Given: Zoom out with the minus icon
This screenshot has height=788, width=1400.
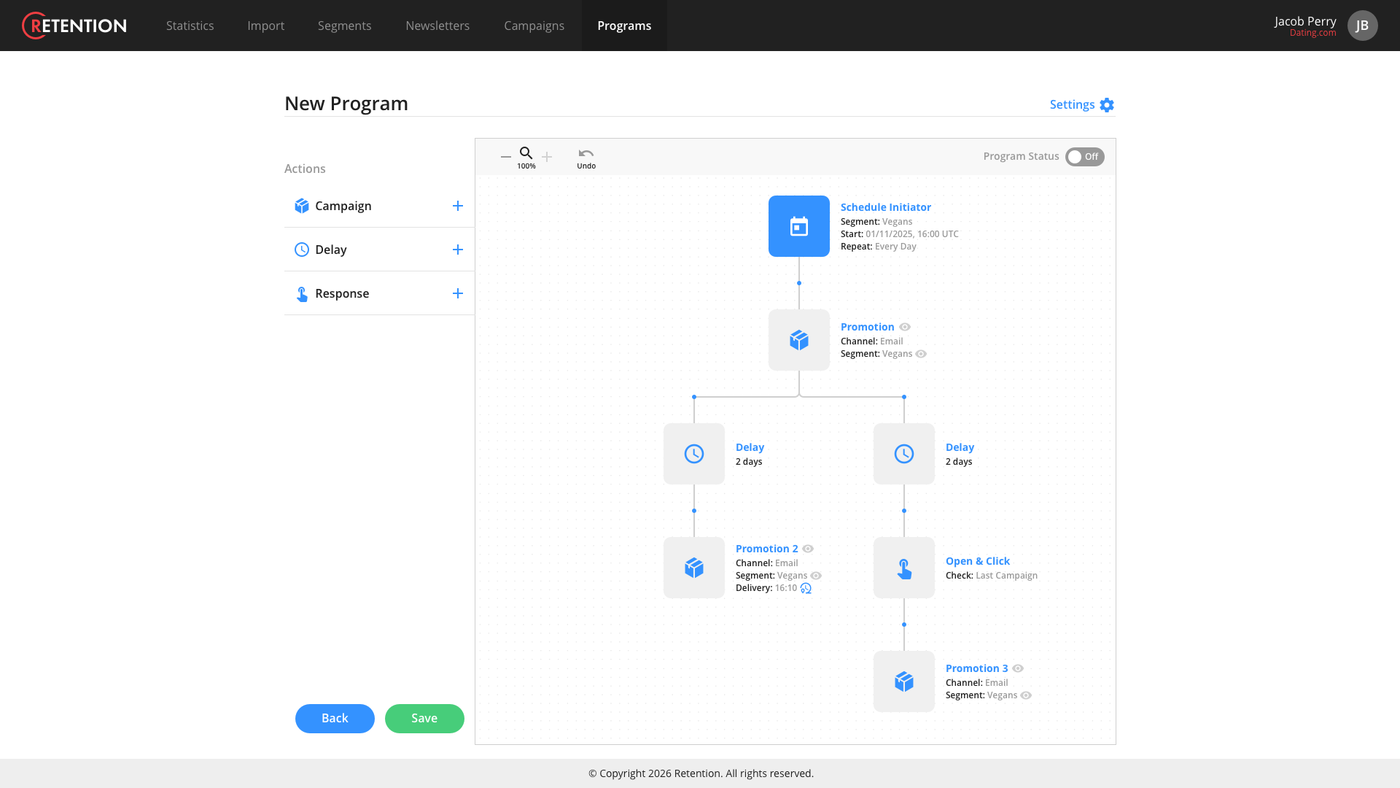Looking at the screenshot, I should [506, 156].
